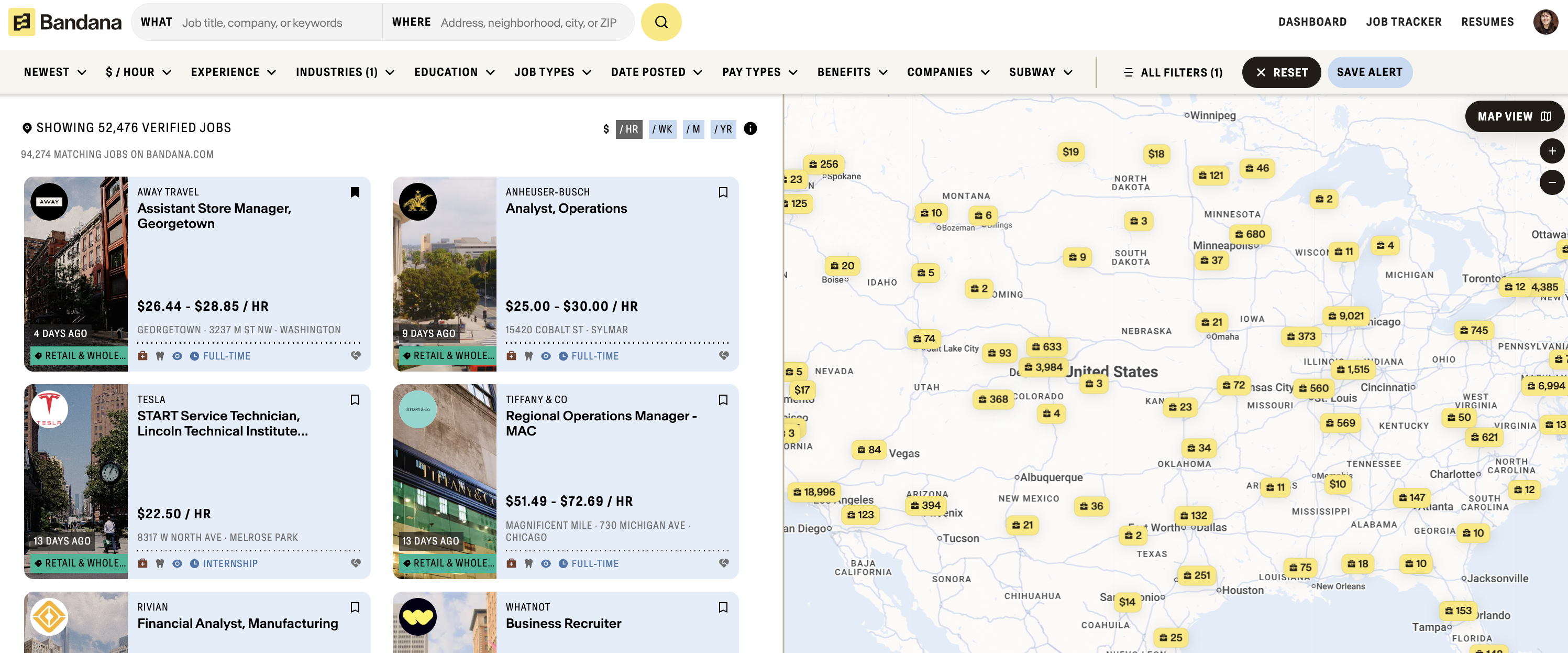Open the Dashboard page

(1312, 22)
